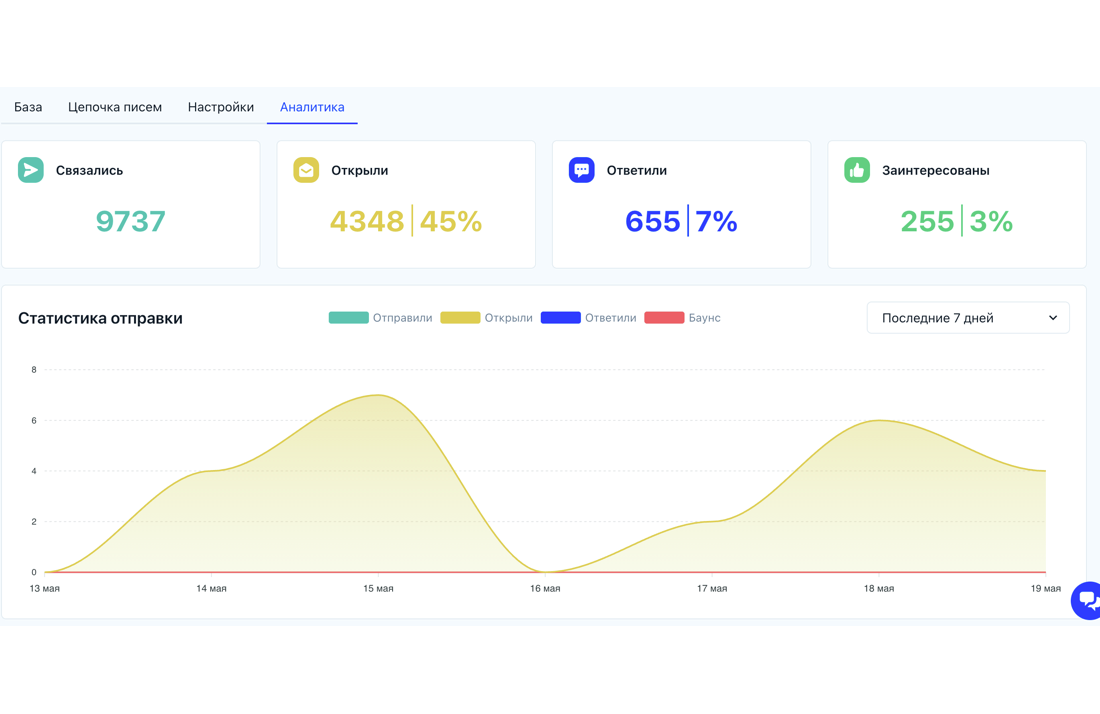Toggle the Отправили legend series
This screenshot has width=1100, height=714.
point(380,318)
